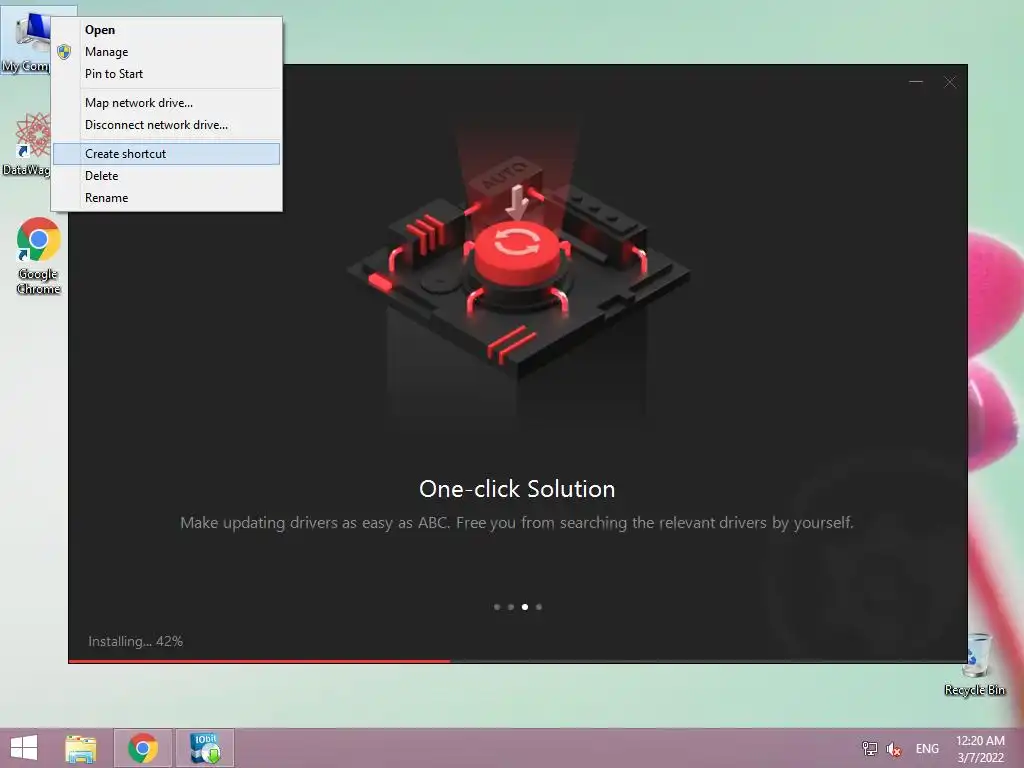1024x768 pixels.
Task: Open File Explorer from the taskbar
Action: pyautogui.click(x=80, y=748)
